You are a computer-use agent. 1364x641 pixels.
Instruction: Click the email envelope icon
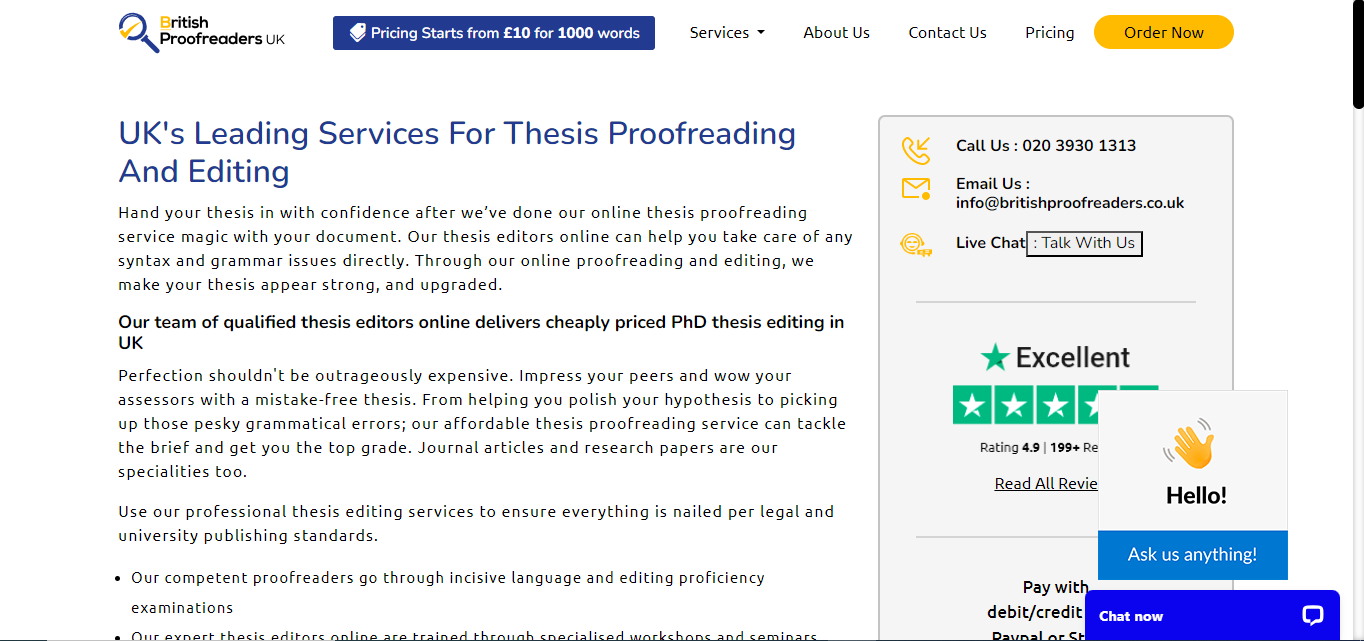(915, 188)
